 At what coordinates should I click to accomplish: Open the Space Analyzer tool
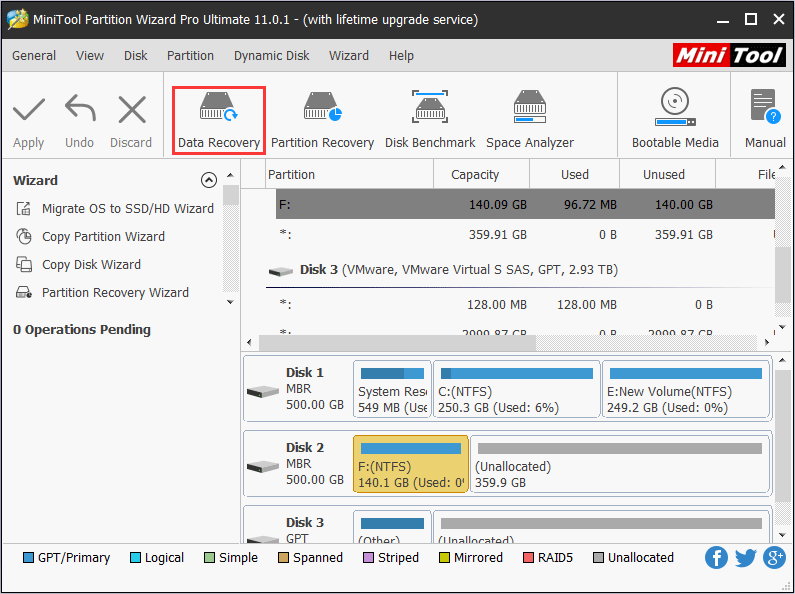pyautogui.click(x=530, y=120)
